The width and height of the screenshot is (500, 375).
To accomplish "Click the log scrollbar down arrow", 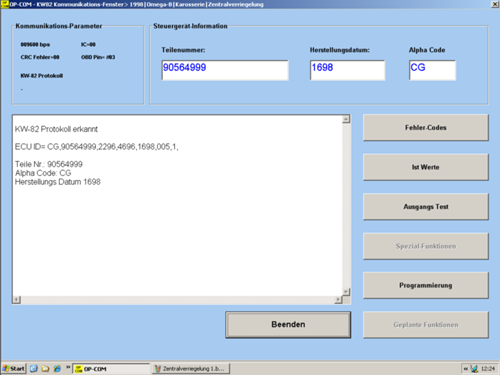I will (346, 292).
